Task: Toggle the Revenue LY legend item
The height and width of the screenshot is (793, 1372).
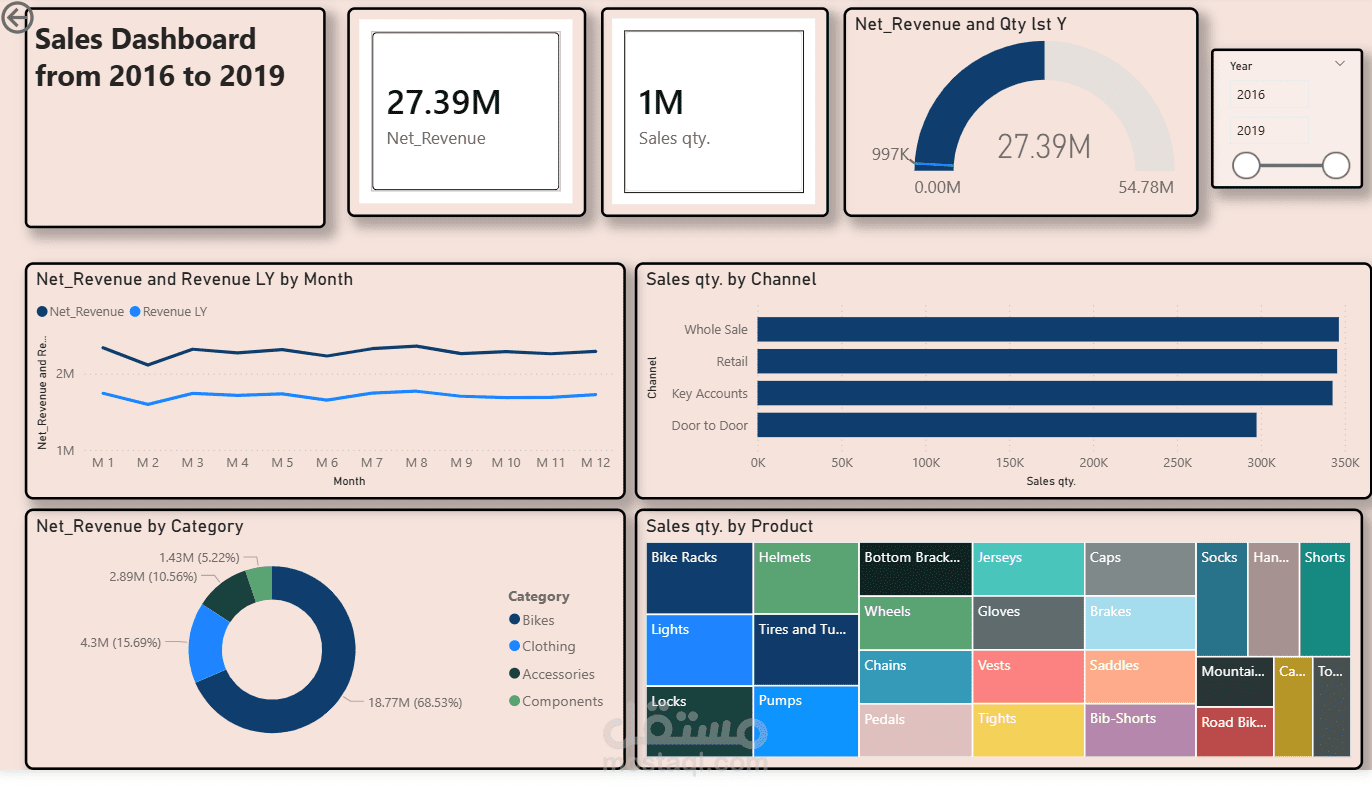Action: tap(166, 311)
